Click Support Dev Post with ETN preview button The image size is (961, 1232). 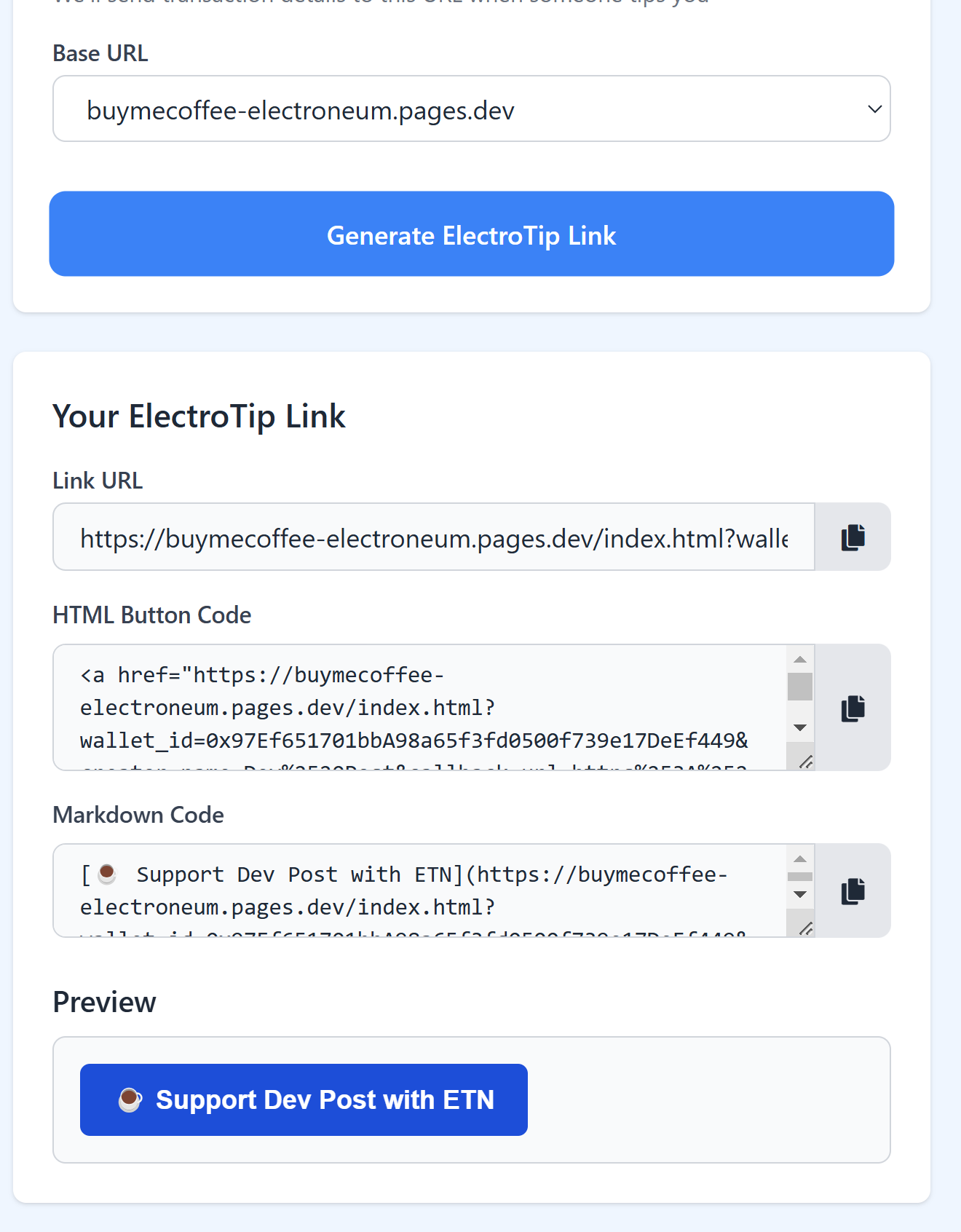click(304, 1099)
